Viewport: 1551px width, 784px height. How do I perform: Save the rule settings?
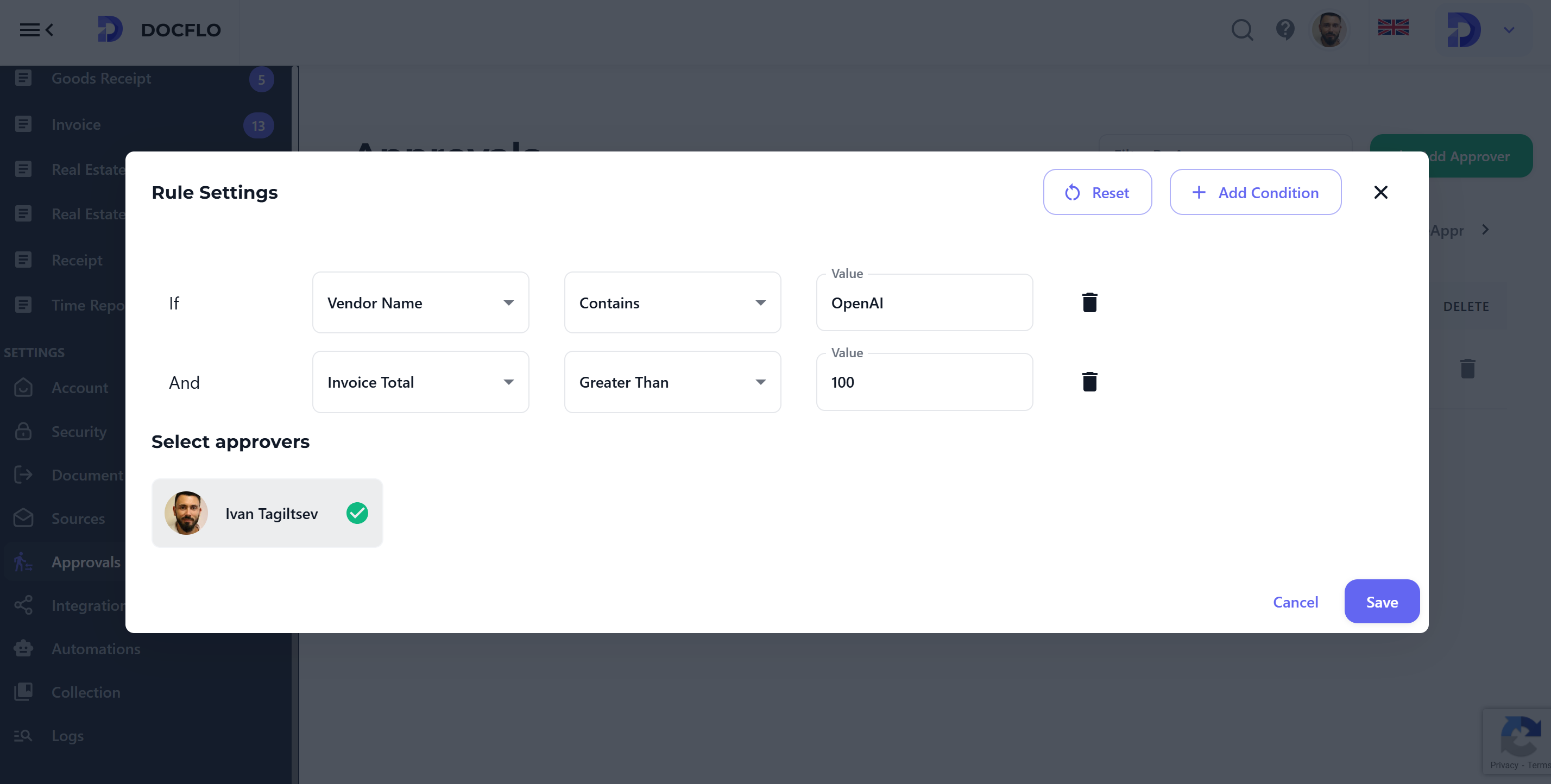coord(1382,602)
